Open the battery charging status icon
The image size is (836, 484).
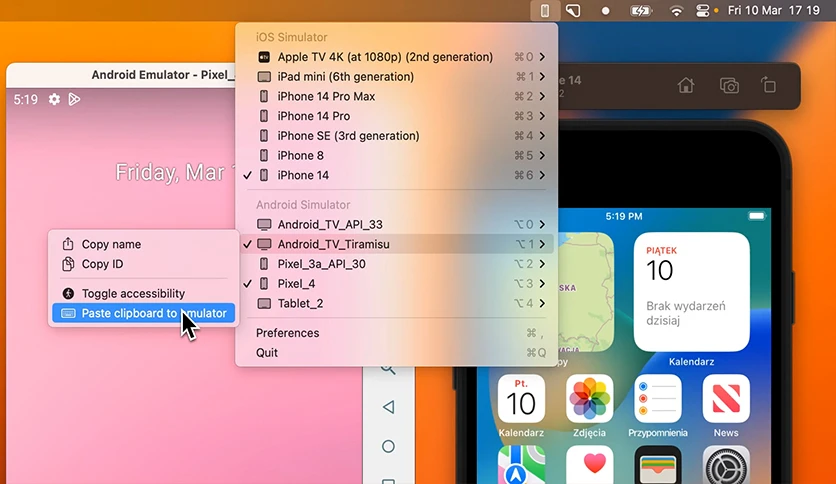click(640, 11)
